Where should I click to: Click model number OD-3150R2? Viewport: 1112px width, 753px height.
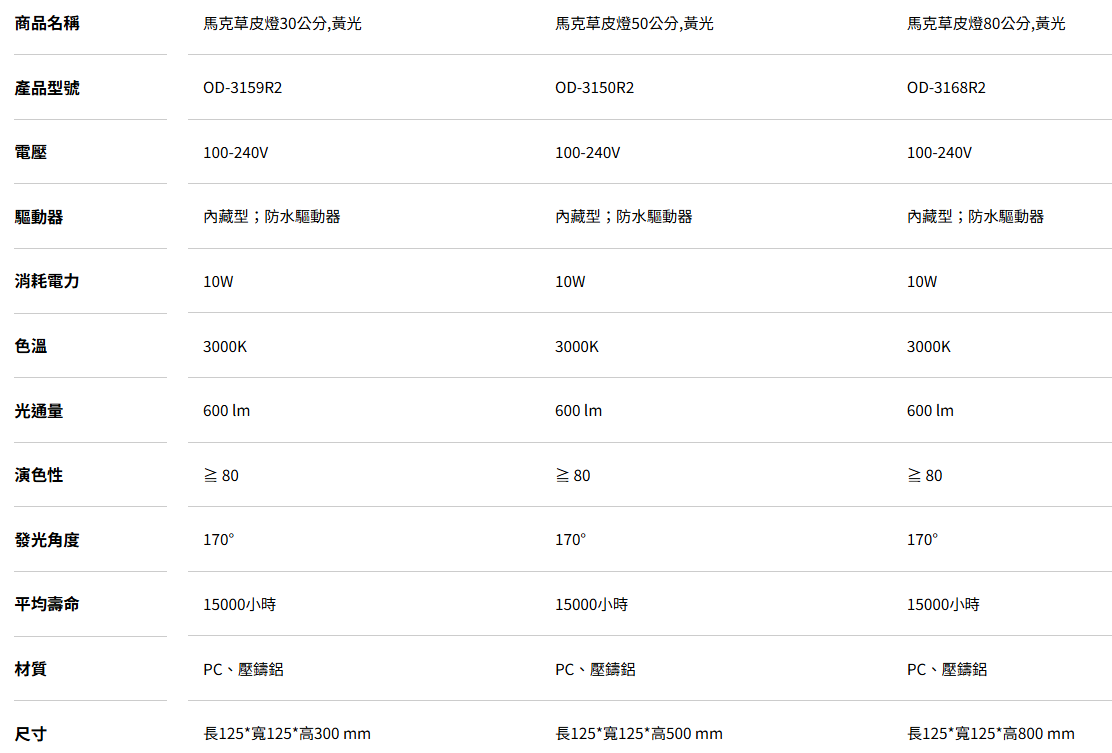click(x=595, y=88)
